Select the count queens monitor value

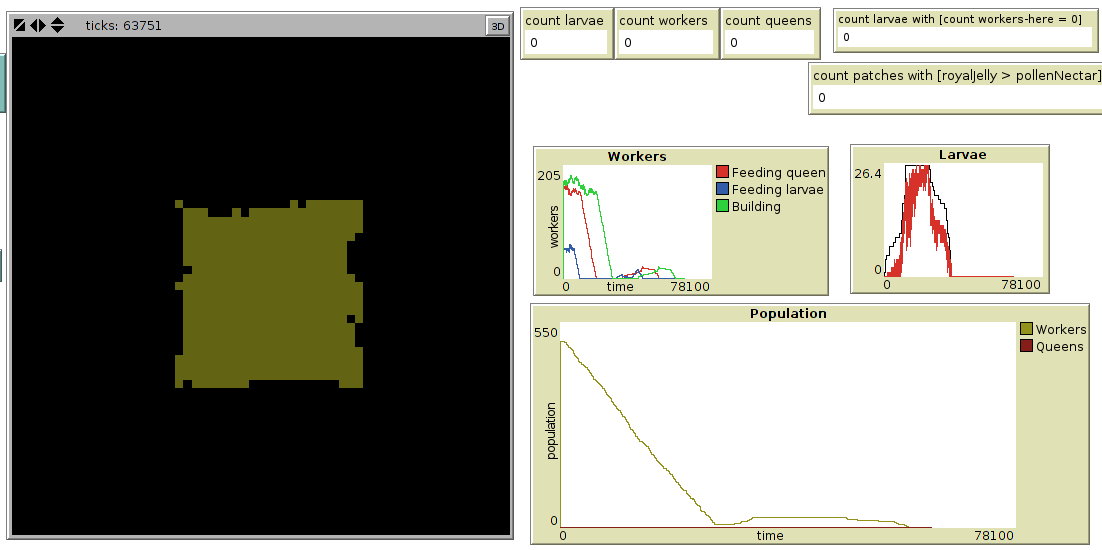tap(768, 43)
